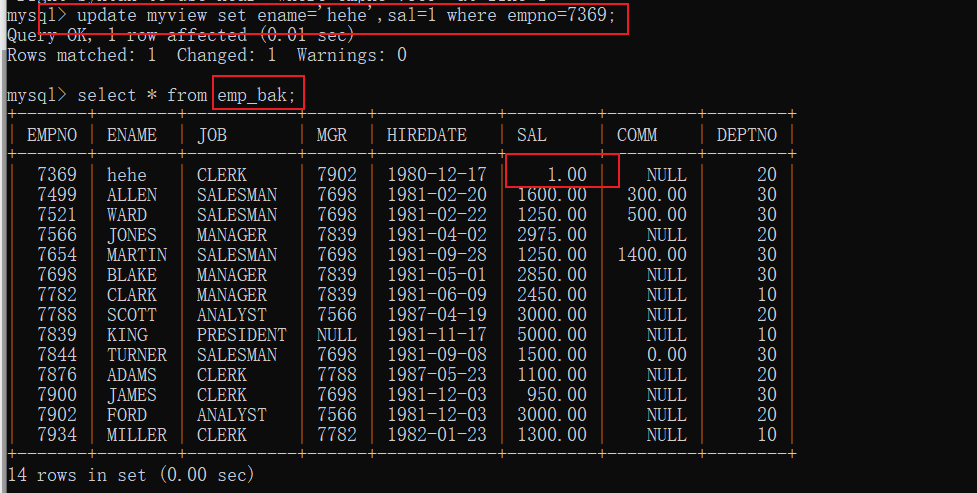
Task: Click employee number 7934
Action: [x=57, y=434]
